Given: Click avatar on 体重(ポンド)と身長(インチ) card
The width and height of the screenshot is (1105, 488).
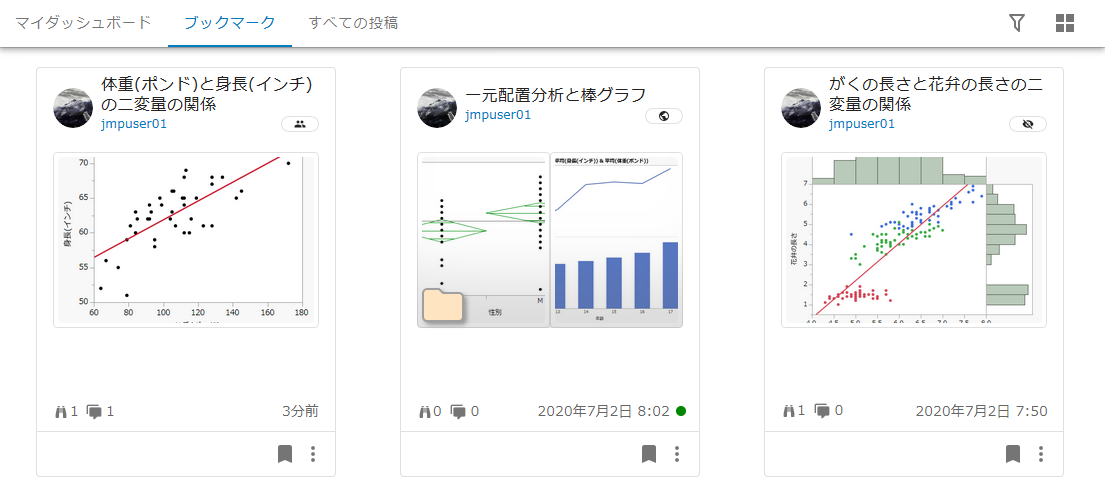Looking at the screenshot, I should [x=73, y=108].
